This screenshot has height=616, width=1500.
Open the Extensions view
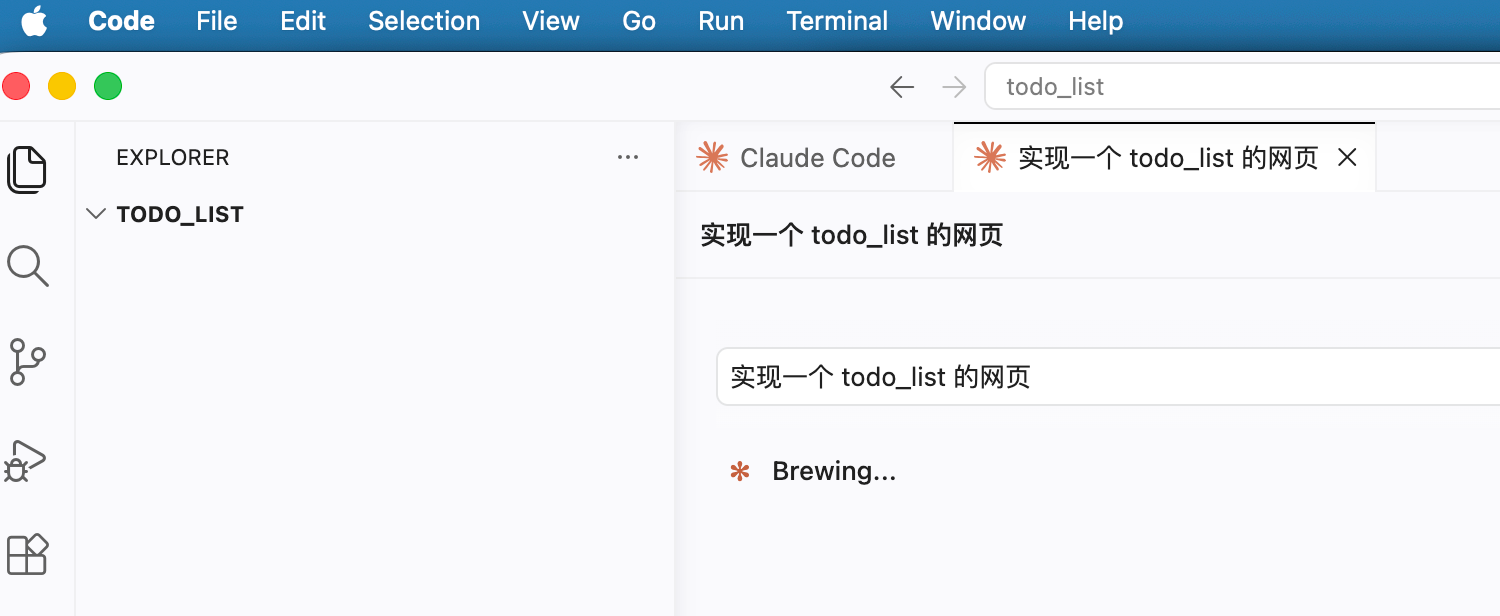[27, 554]
